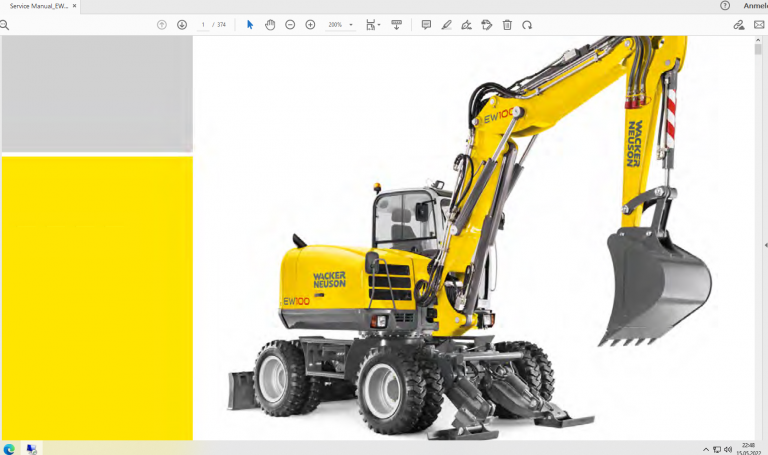768x455 pixels.
Task: Click the vertical scrollbar thumb
Action: pos(758,49)
